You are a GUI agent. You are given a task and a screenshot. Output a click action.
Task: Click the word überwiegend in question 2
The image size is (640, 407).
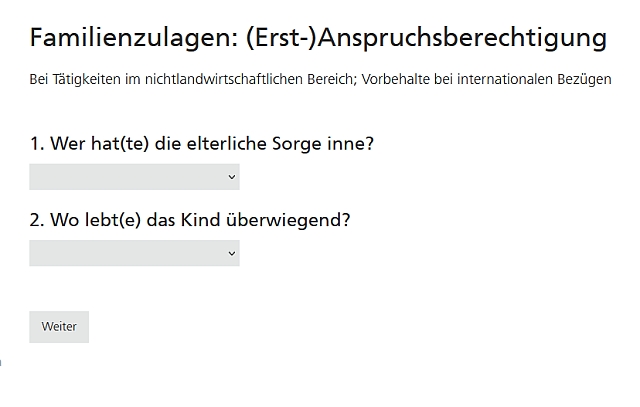(x=288, y=220)
